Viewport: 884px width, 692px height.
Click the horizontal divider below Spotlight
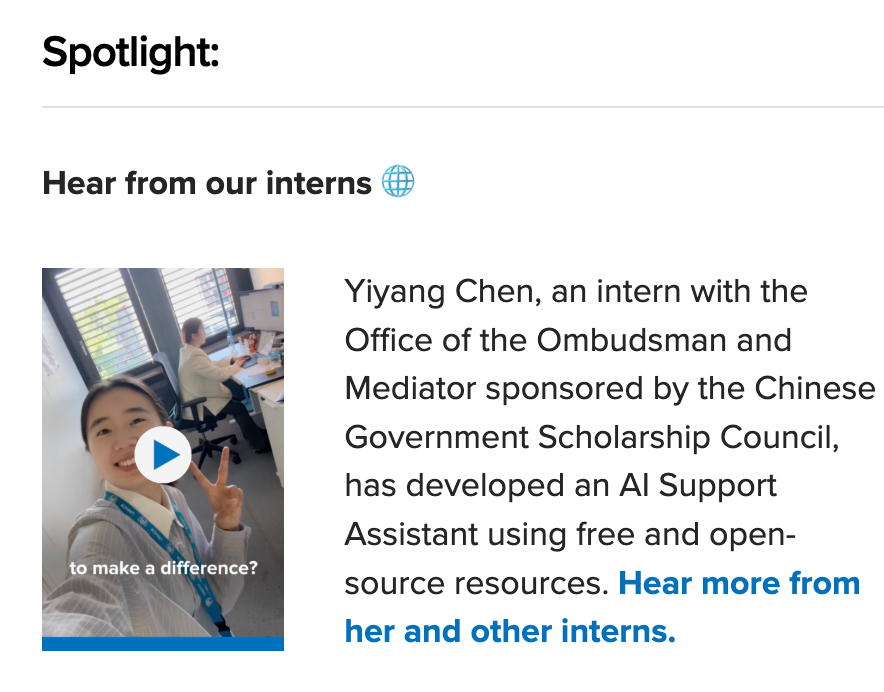click(462, 106)
